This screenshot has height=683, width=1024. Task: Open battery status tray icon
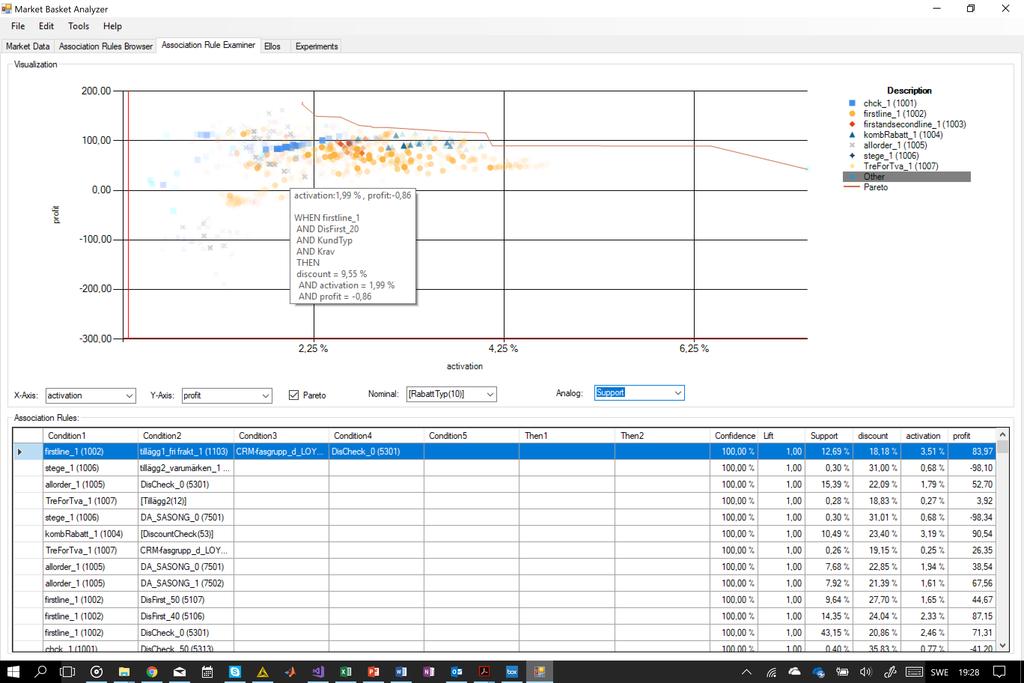coord(842,671)
